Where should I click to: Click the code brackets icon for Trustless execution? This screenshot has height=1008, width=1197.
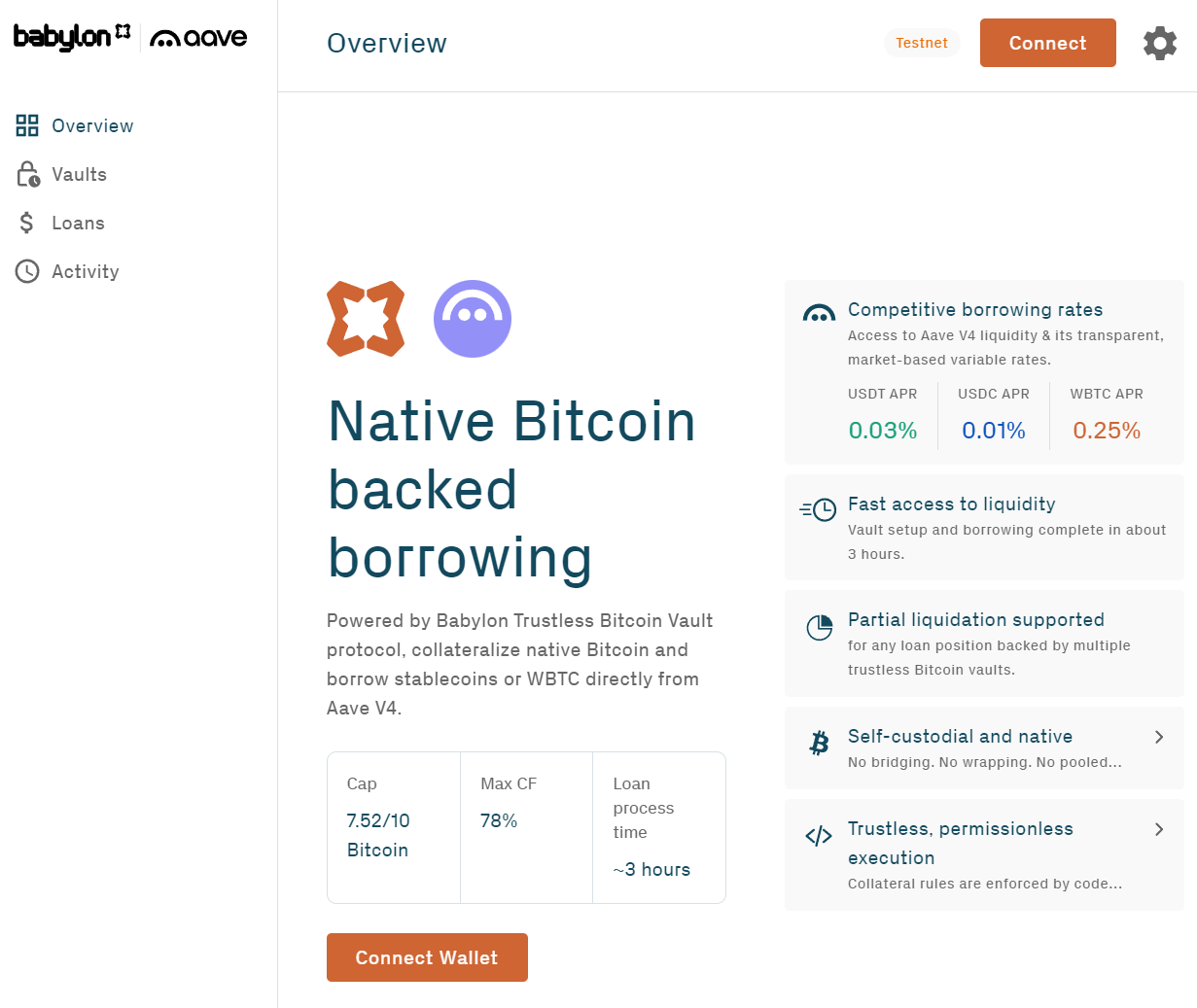tap(819, 836)
